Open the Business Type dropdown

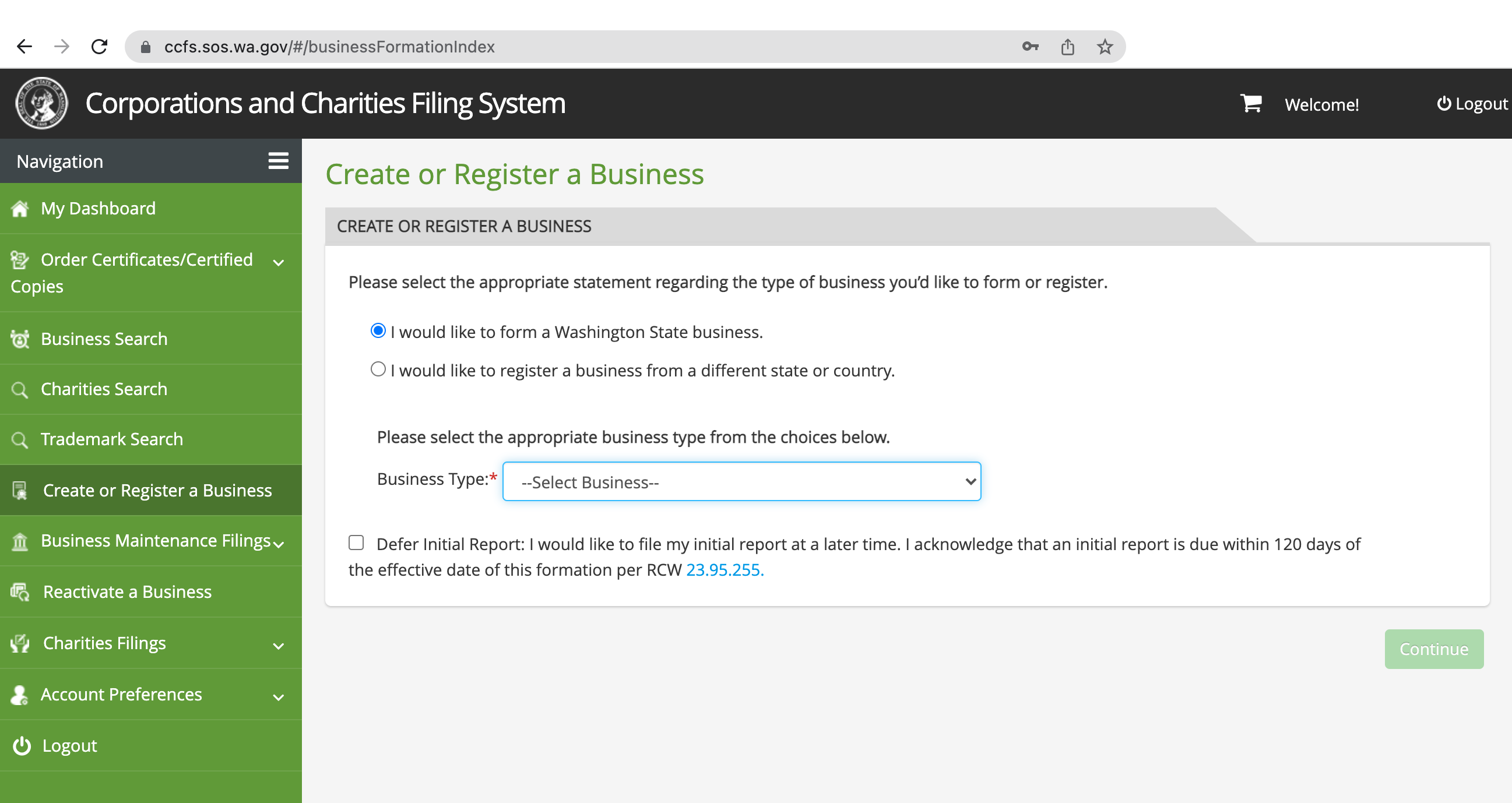coord(741,481)
